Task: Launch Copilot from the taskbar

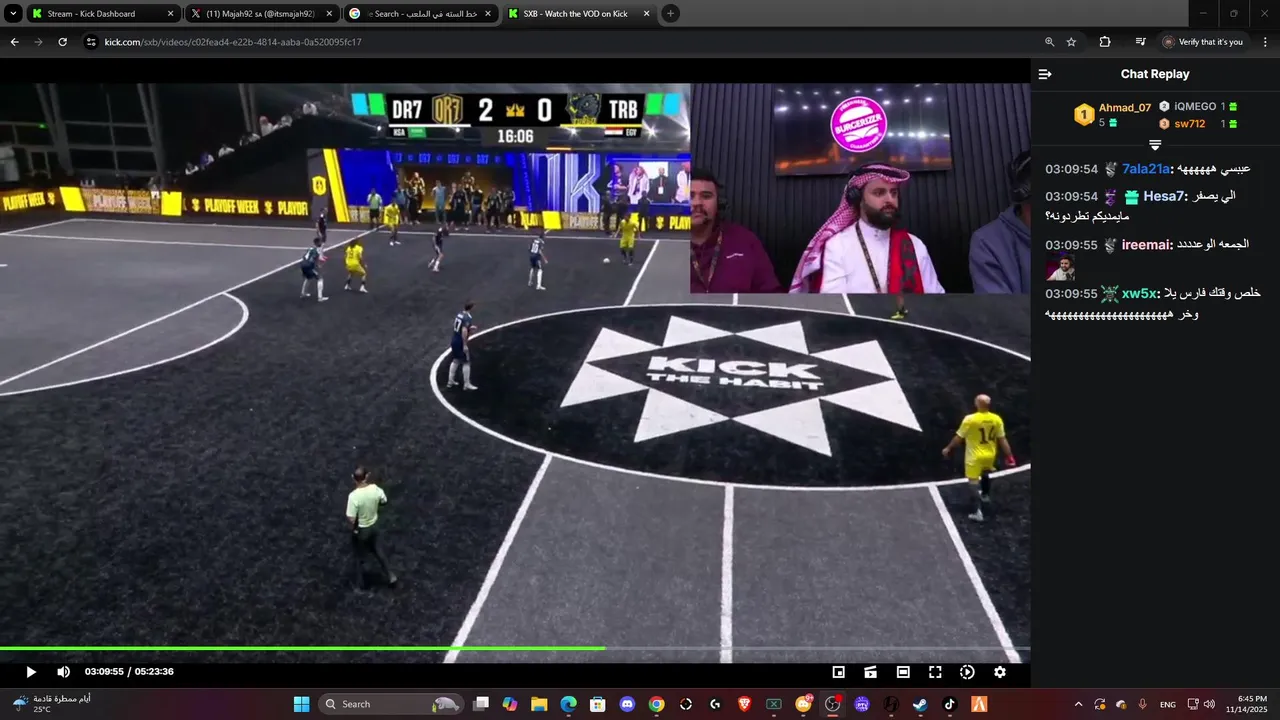Action: coord(510,704)
